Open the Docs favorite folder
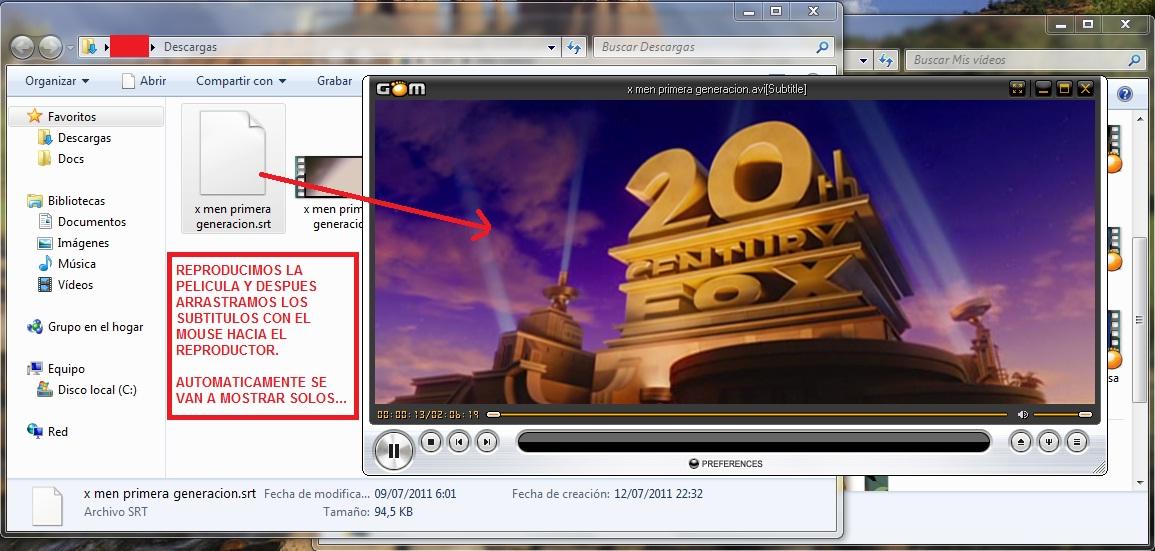The width and height of the screenshot is (1155, 551). click(x=71, y=158)
